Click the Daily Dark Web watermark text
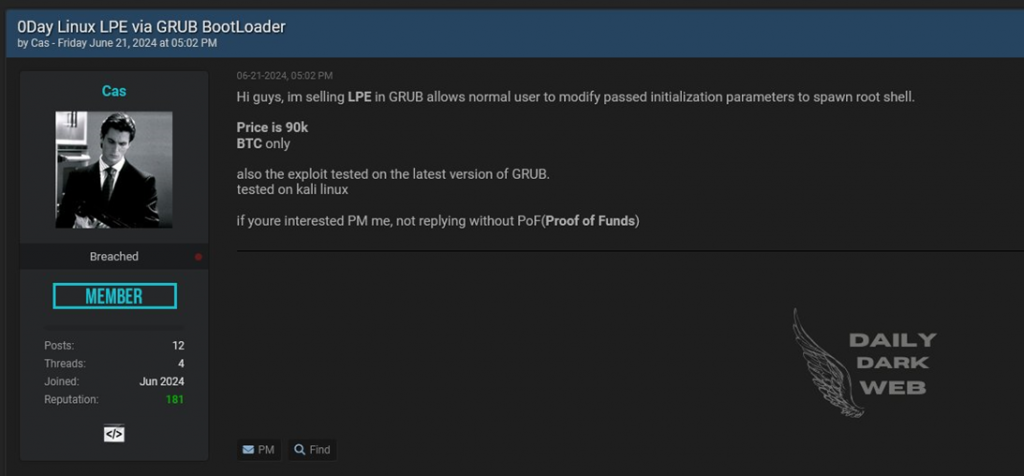 click(891, 363)
